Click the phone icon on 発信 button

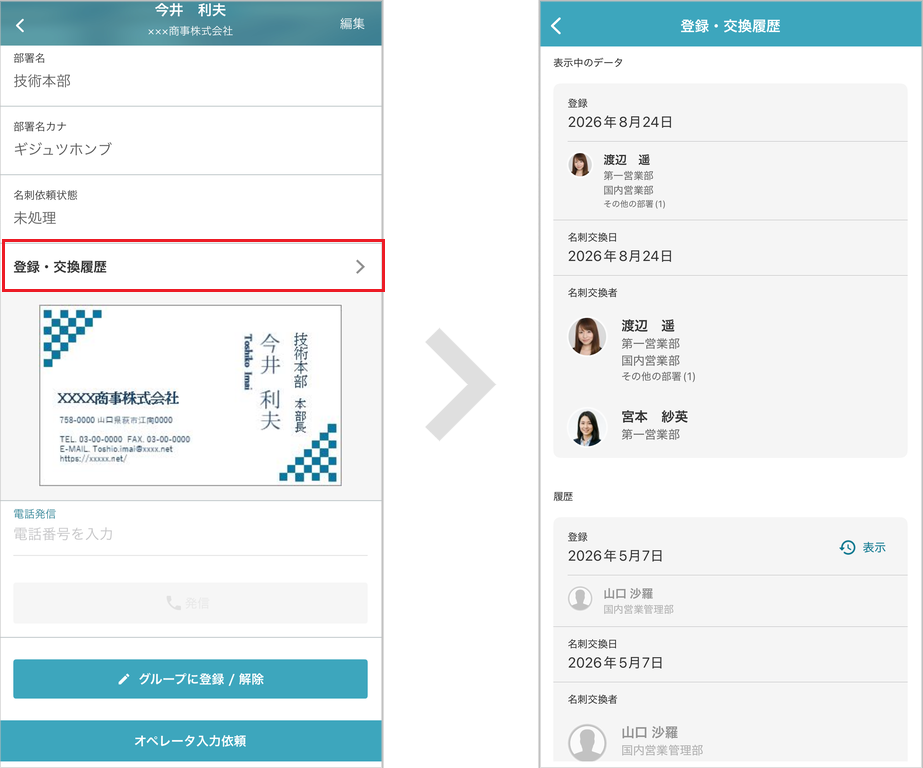[x=173, y=603]
